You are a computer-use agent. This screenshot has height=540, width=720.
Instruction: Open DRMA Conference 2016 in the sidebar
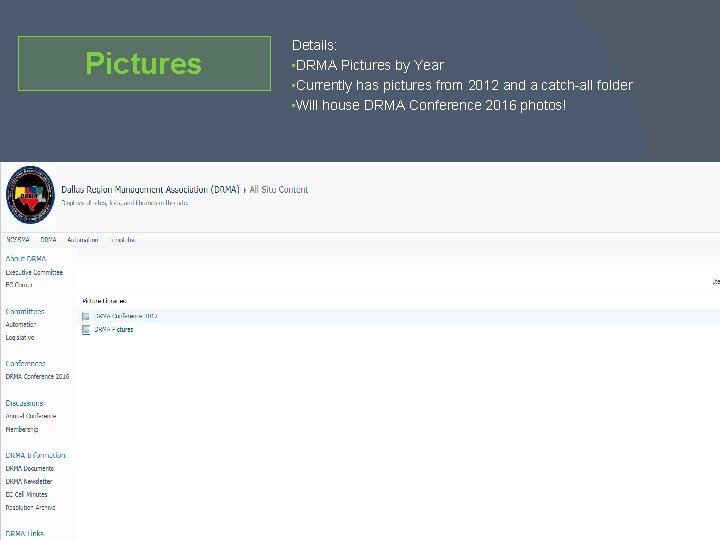pyautogui.click(x=37, y=377)
